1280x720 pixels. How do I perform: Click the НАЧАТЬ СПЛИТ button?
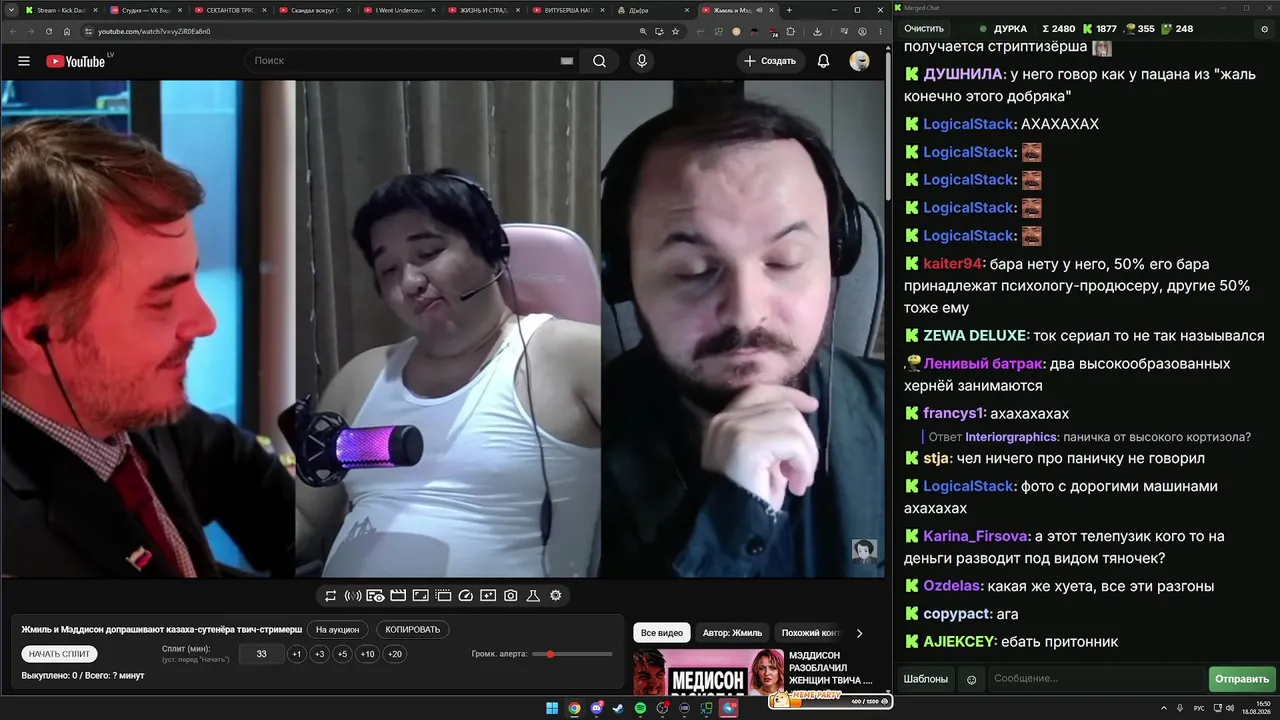[59, 654]
